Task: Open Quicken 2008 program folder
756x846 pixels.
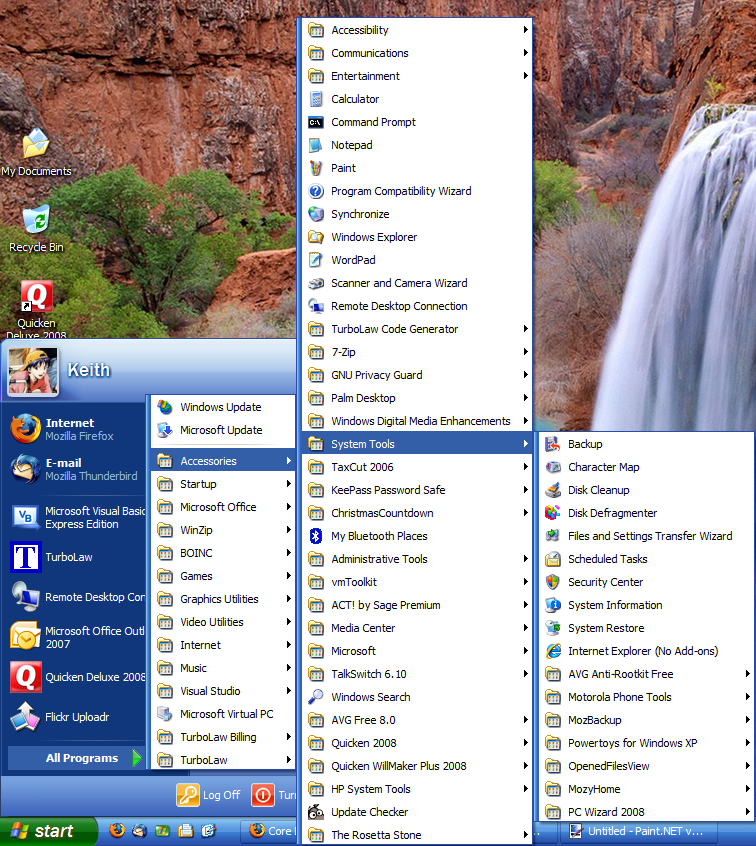Action: tap(417, 743)
